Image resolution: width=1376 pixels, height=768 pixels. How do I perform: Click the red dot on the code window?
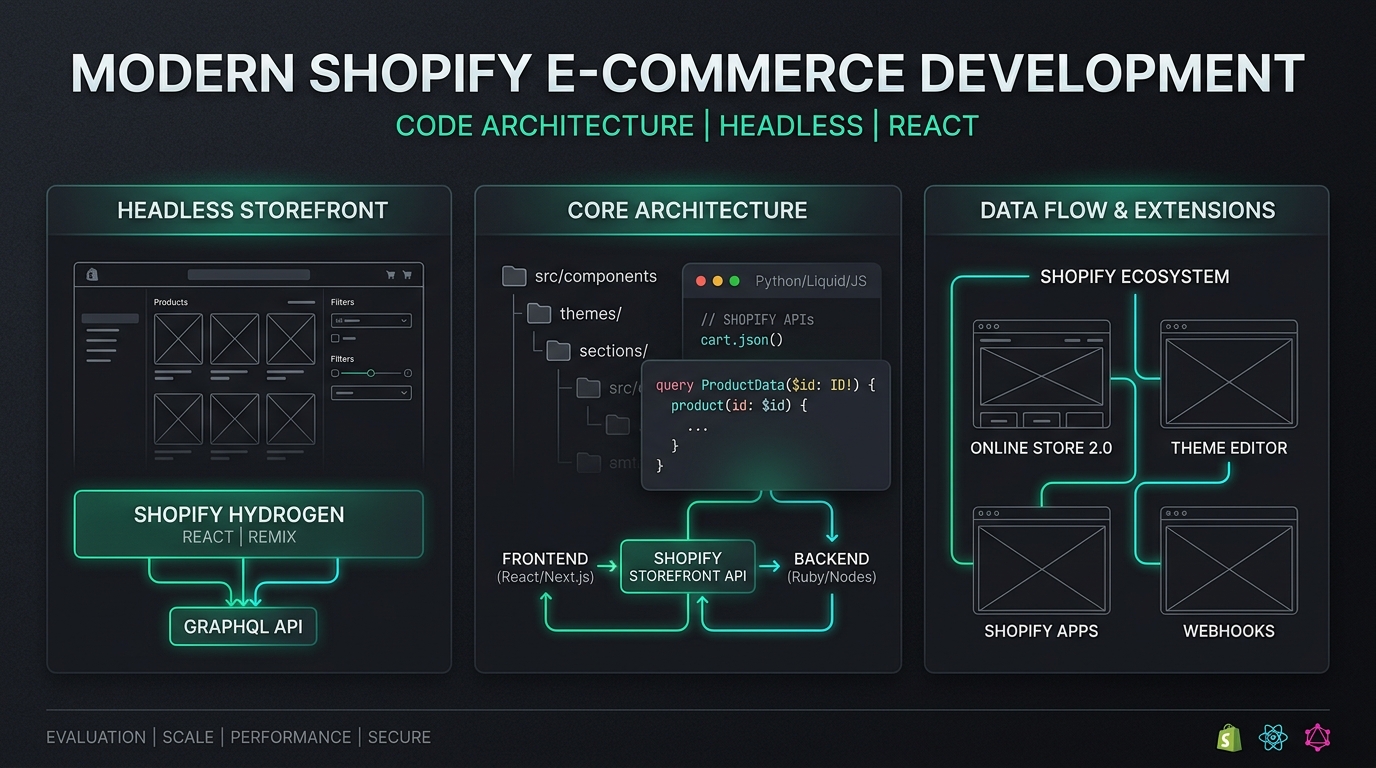[x=701, y=281]
